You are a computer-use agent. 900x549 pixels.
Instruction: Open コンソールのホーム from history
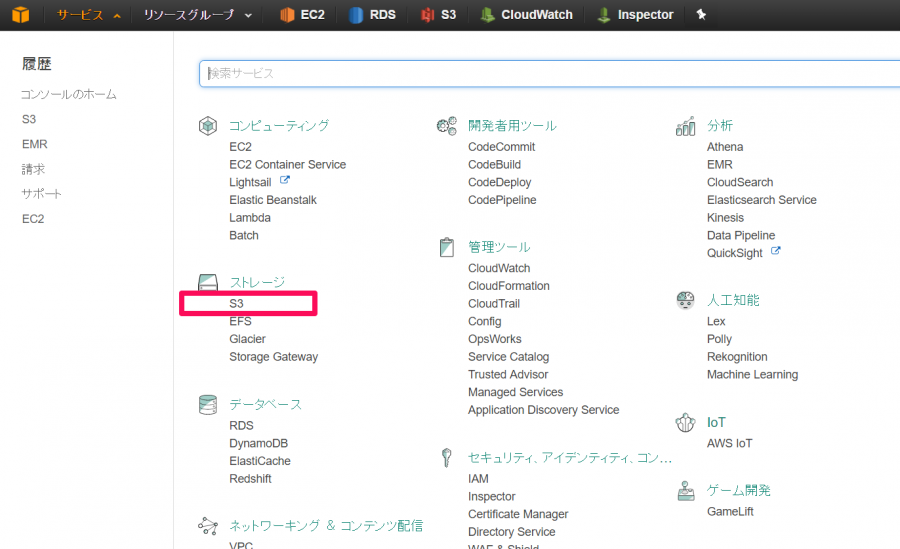coord(69,94)
